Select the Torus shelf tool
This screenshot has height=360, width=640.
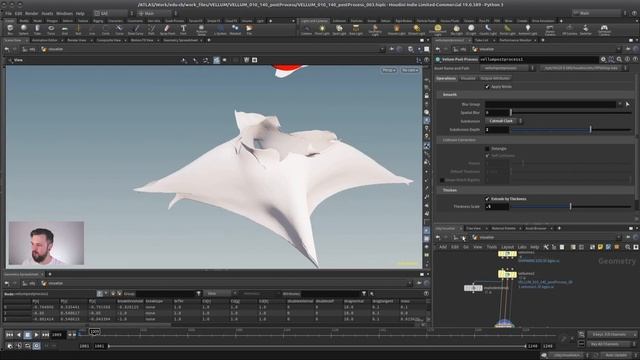click(x=51, y=29)
